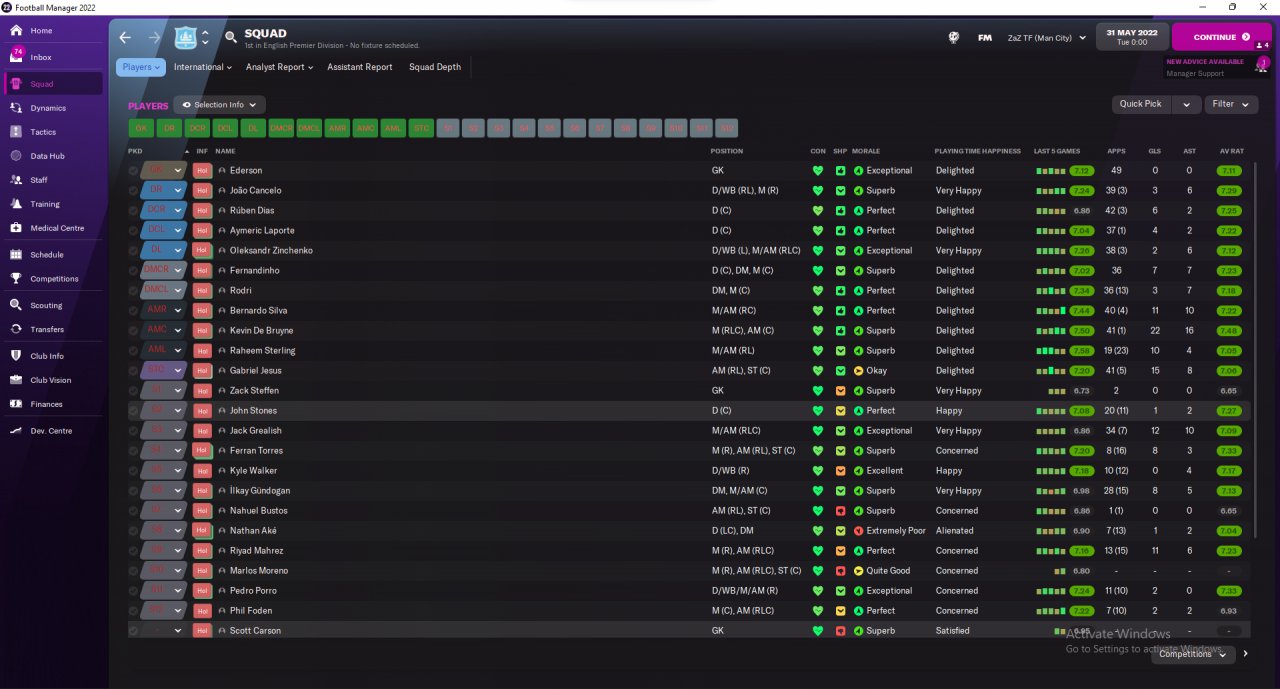Open Gabriel Jesus player name link

[255, 371]
